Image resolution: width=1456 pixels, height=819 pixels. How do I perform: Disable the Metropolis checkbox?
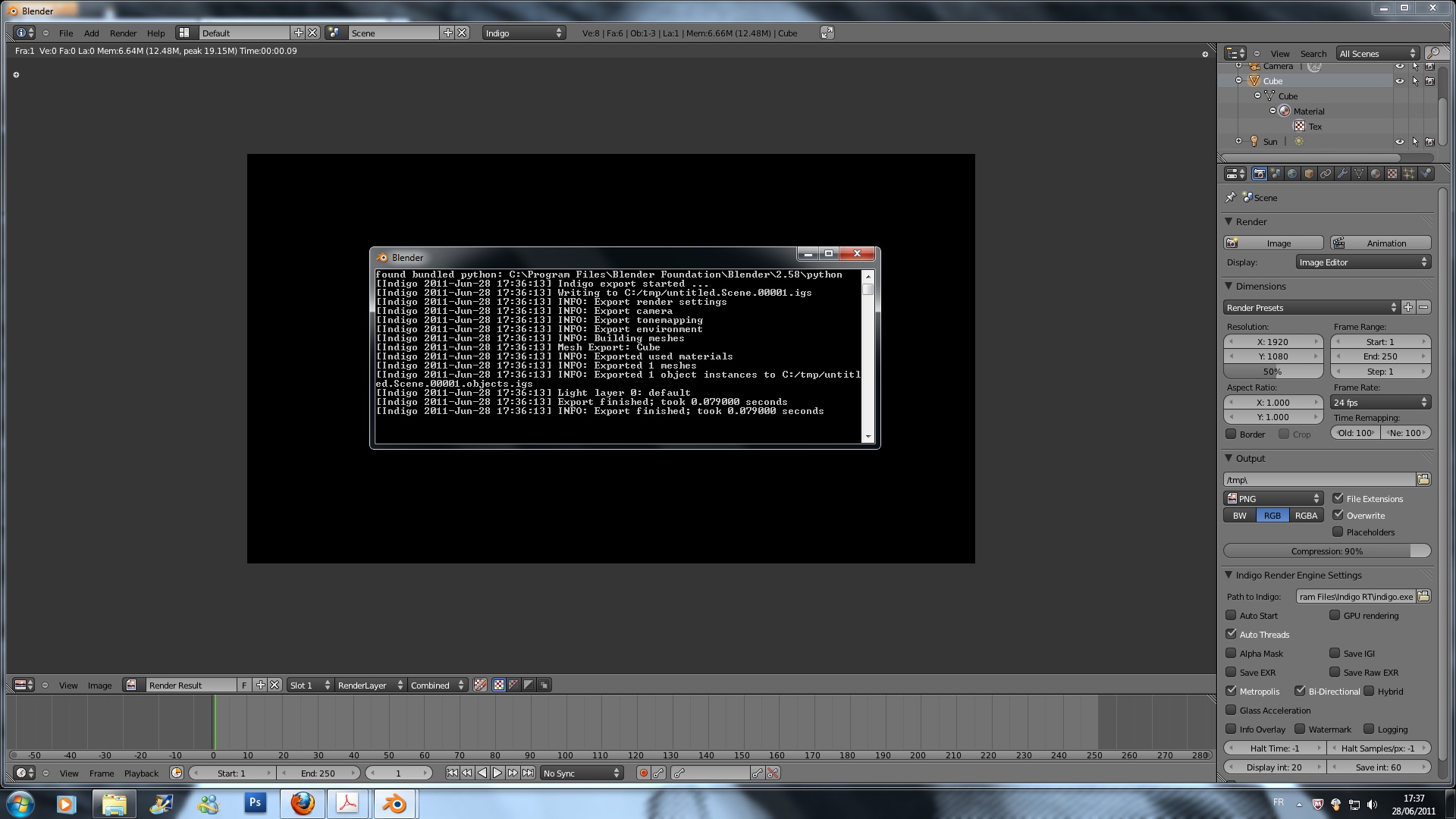click(x=1231, y=691)
